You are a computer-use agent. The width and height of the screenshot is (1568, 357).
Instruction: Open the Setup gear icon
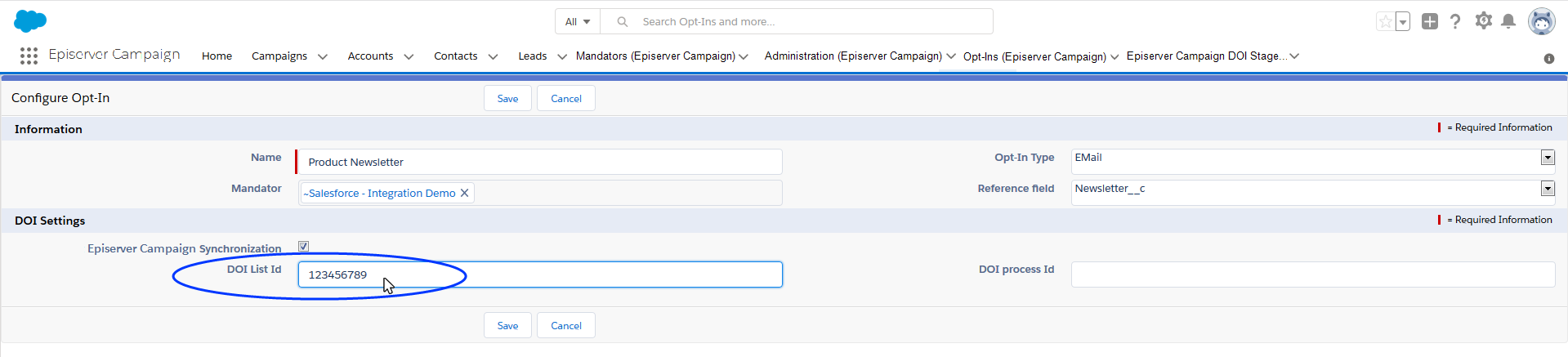1484,20
